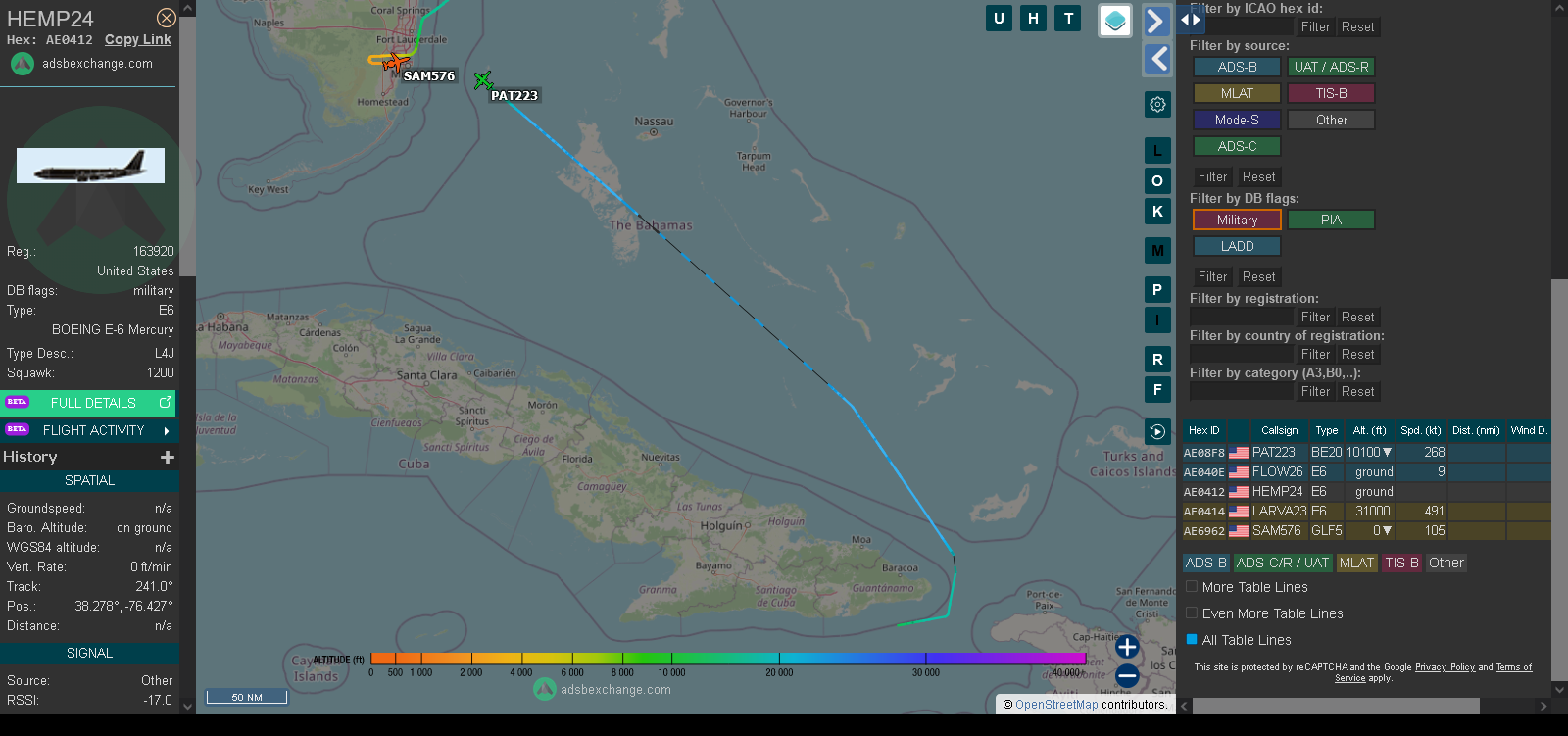Sort table by Spd. (kt) column header
Screen dimensions: 1568x736
pos(1420,430)
